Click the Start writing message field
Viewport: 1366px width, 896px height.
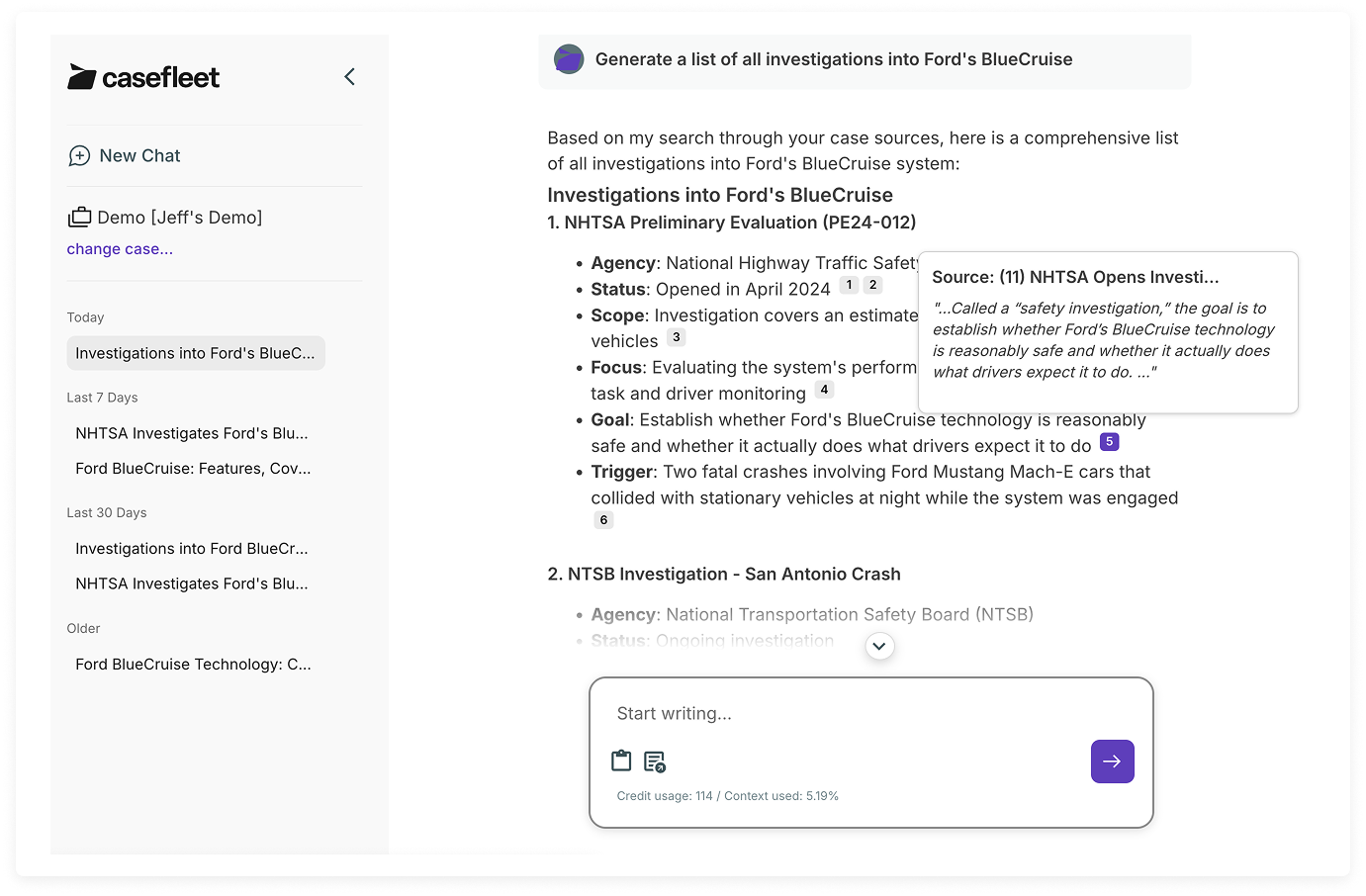click(x=851, y=714)
